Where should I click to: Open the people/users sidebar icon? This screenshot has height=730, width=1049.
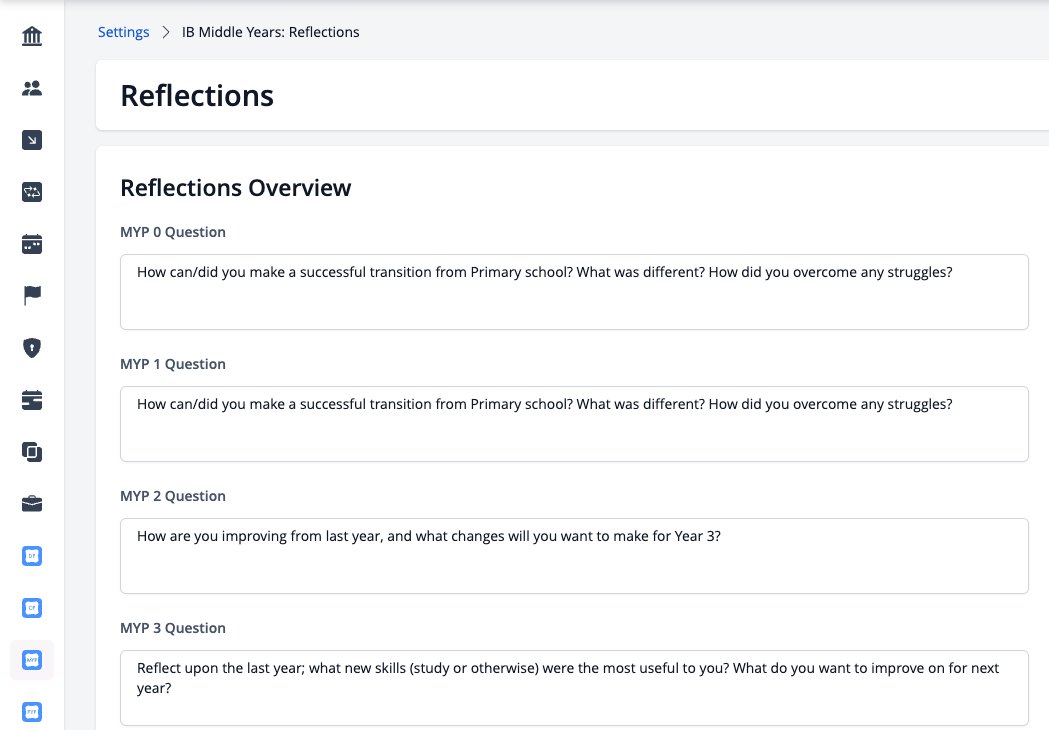31,88
